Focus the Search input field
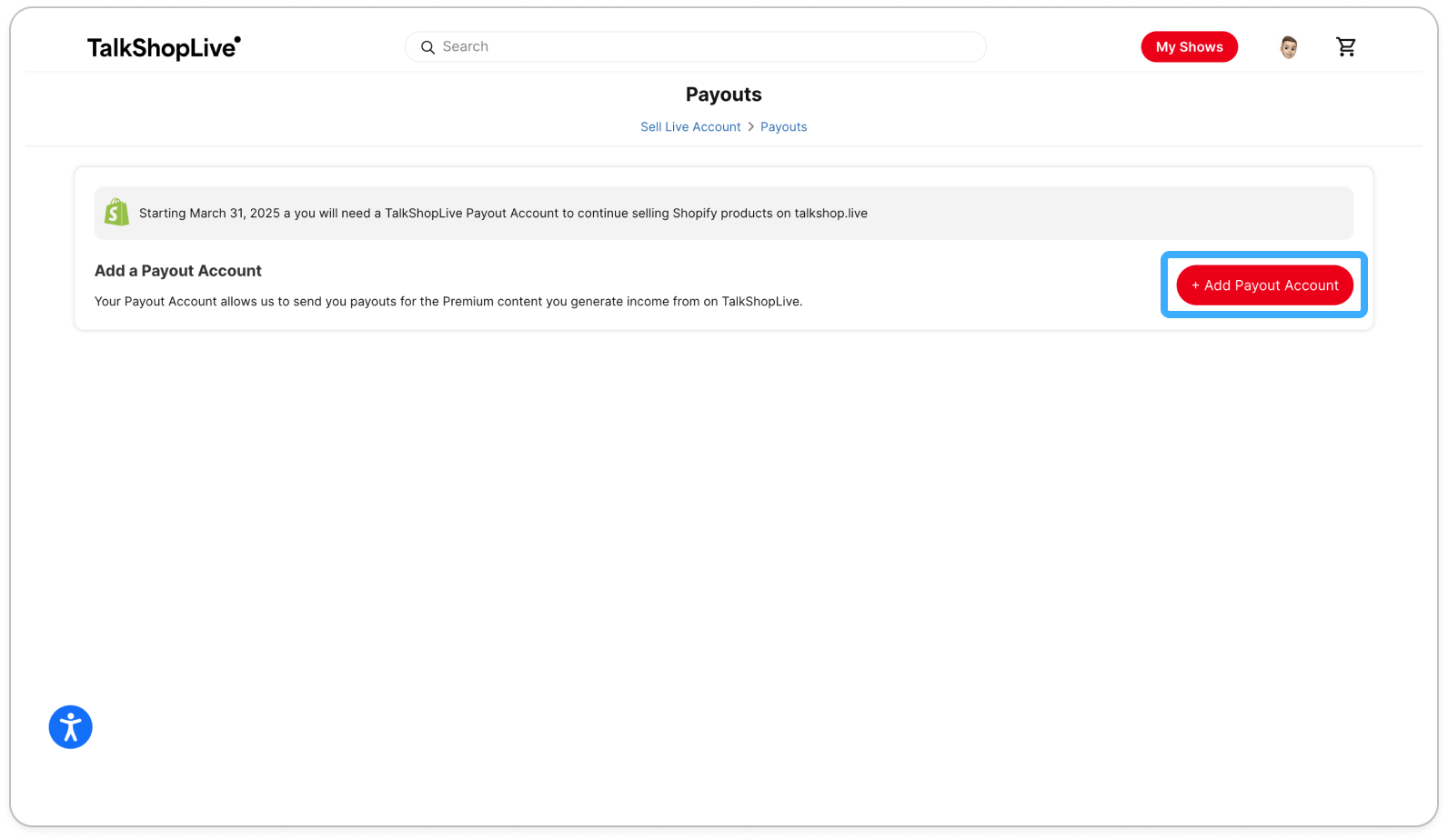The image size is (1448, 840). (696, 47)
